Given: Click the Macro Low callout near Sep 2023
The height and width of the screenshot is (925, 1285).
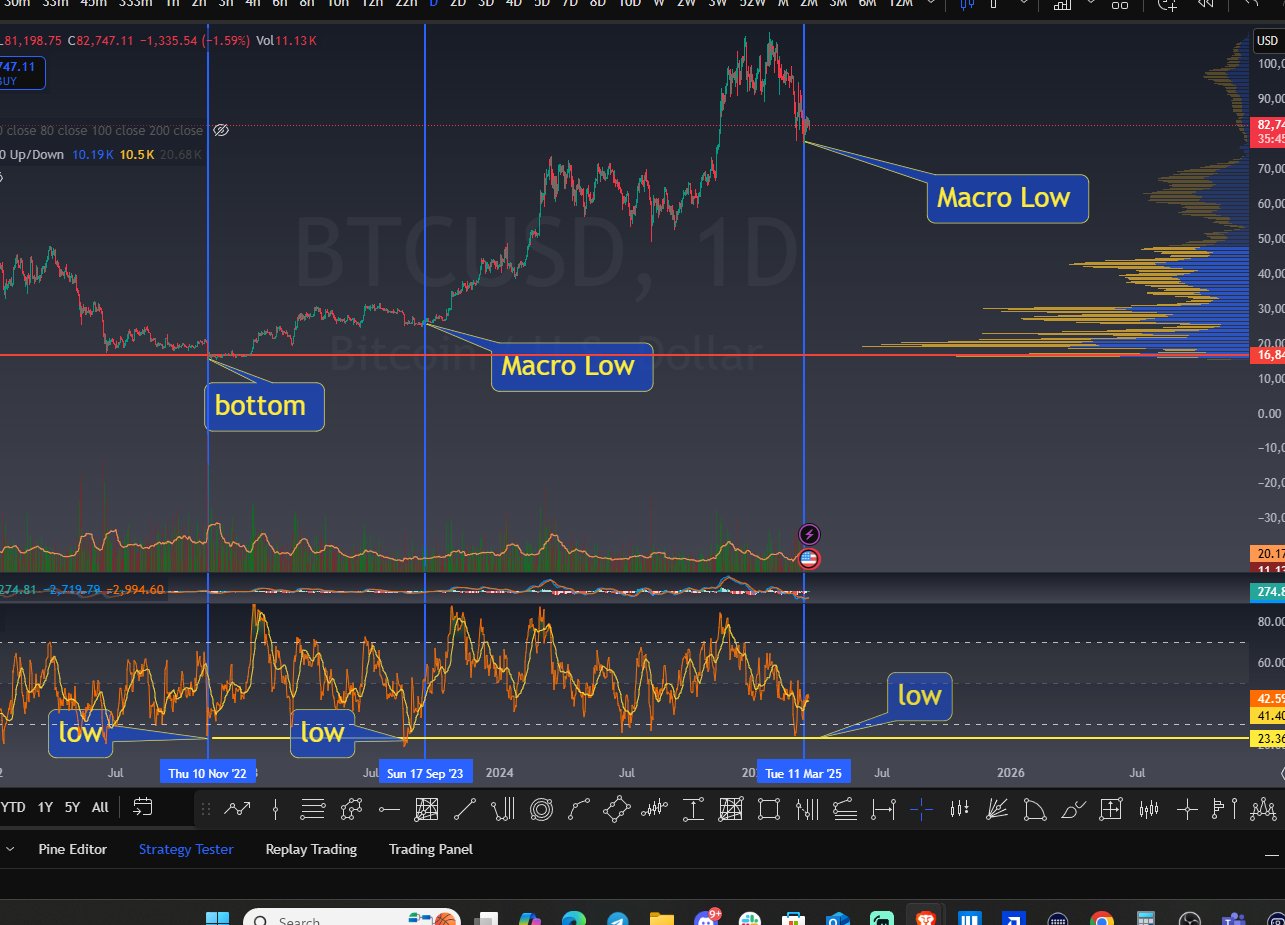Looking at the screenshot, I should pos(572,366).
